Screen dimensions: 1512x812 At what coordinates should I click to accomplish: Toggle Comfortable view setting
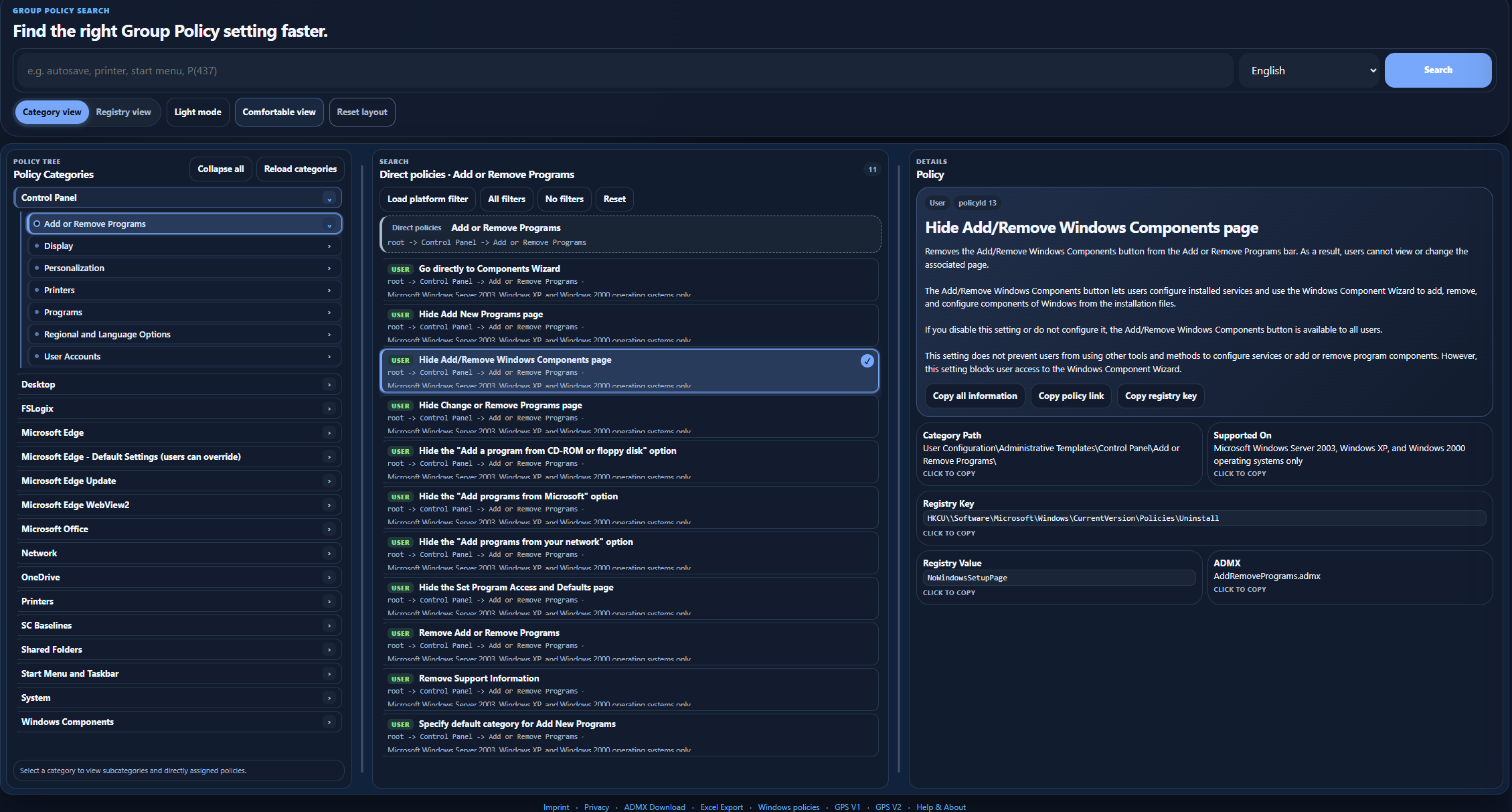pos(279,112)
